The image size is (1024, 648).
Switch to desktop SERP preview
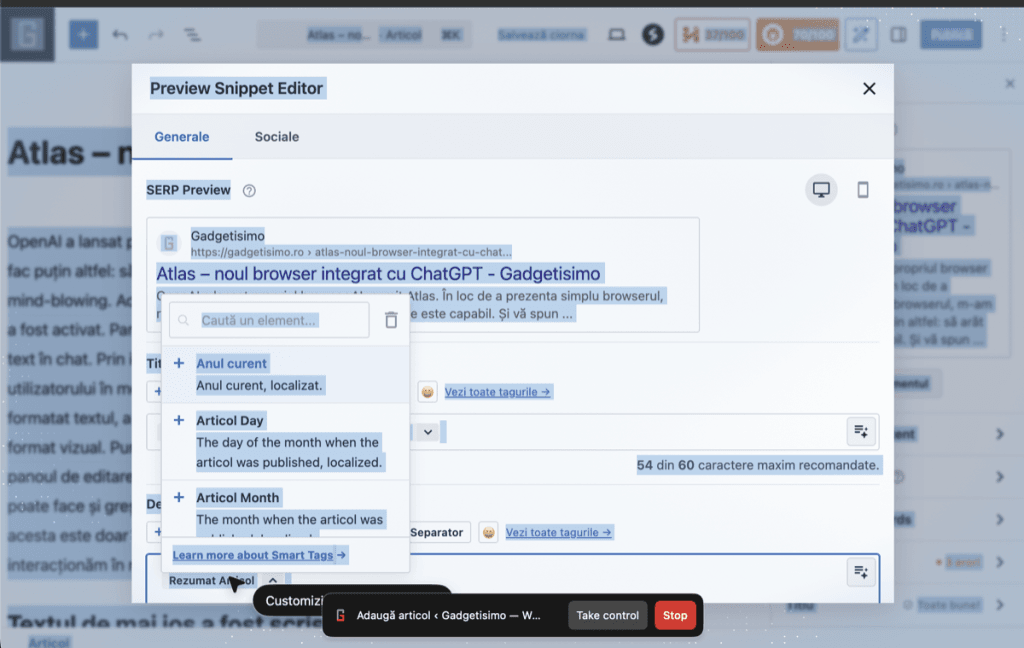point(822,190)
